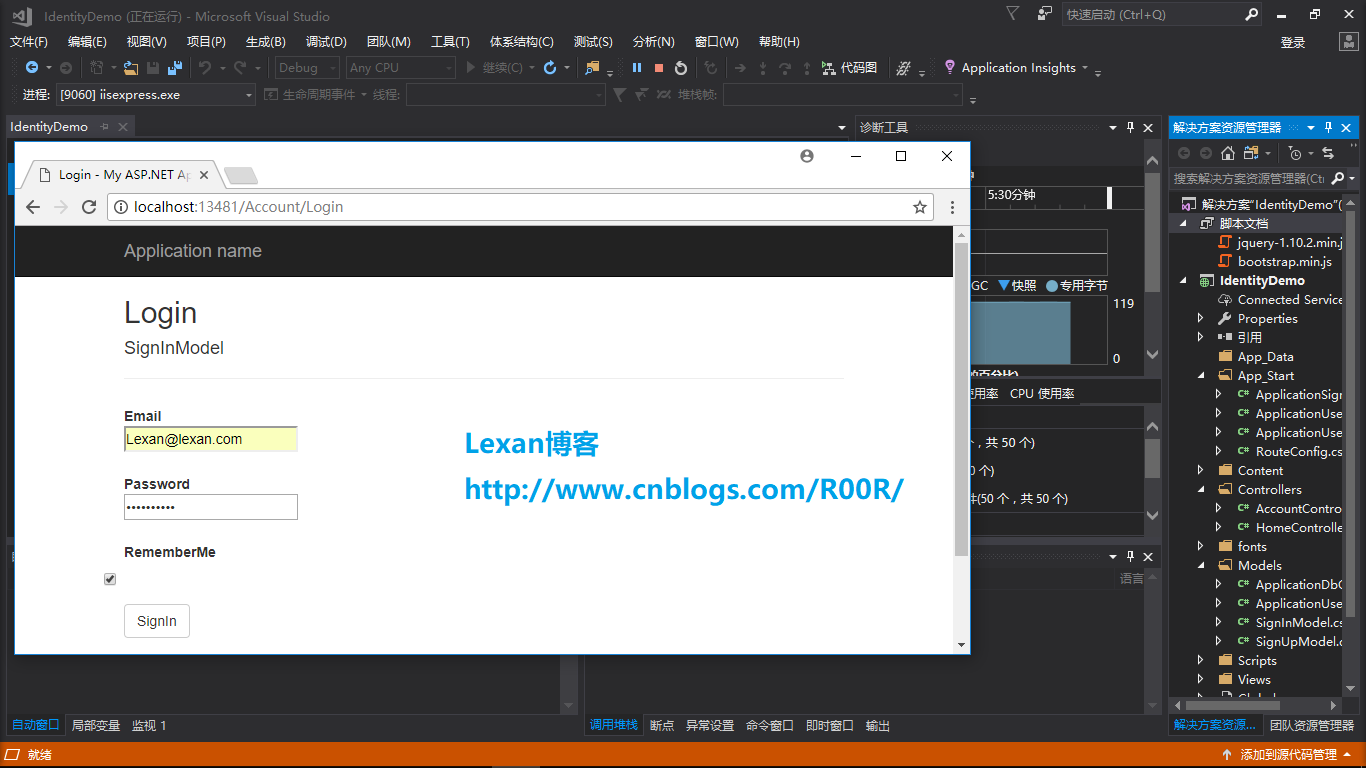Click the browser page vertical scrollbar

(961, 400)
